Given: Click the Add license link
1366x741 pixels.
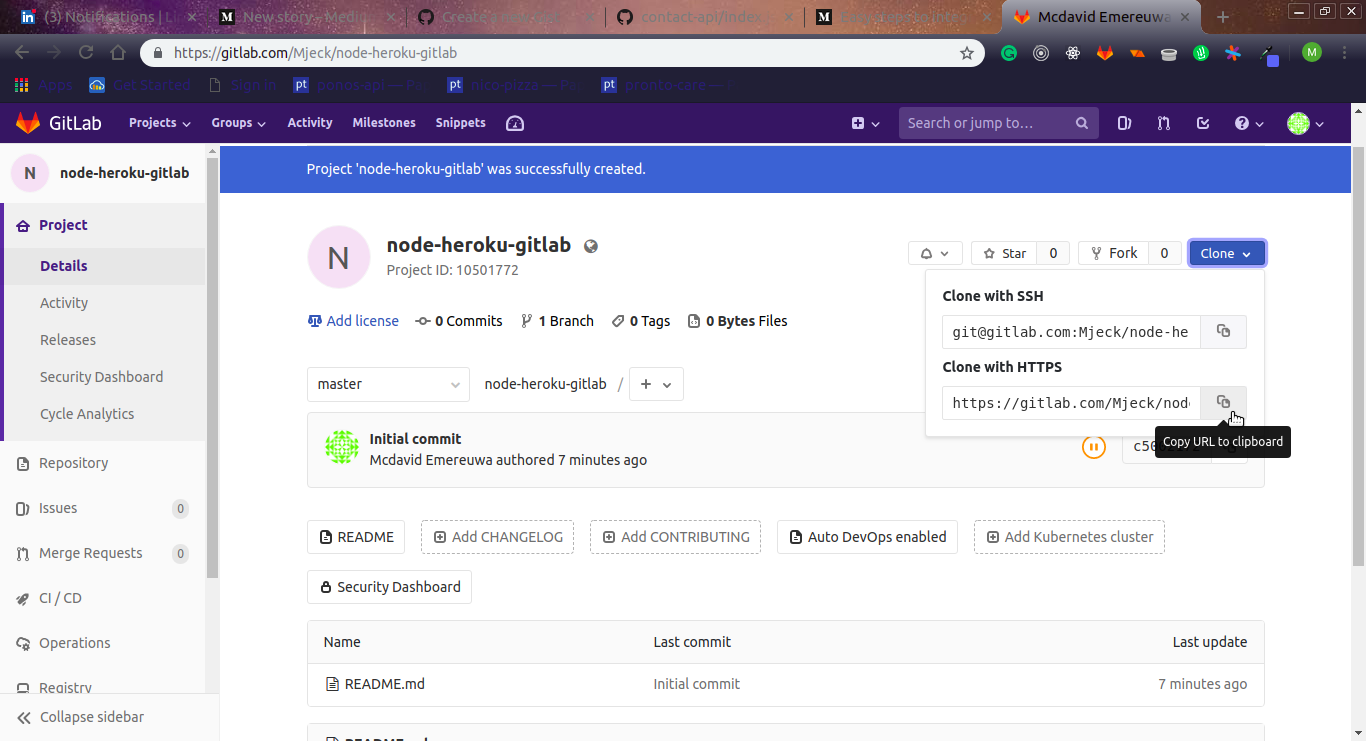Looking at the screenshot, I should tap(362, 321).
